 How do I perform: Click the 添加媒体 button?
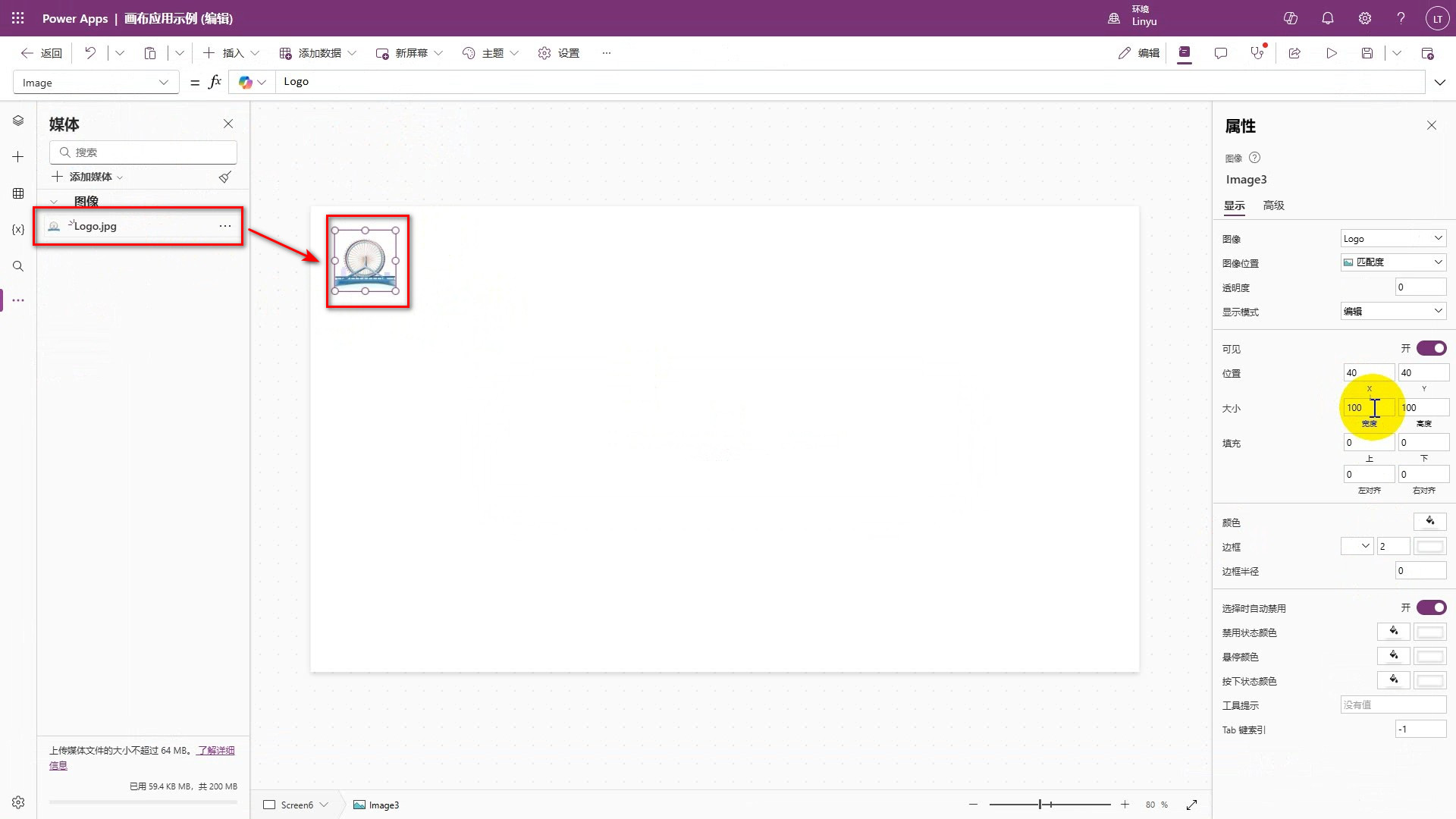pos(89,177)
